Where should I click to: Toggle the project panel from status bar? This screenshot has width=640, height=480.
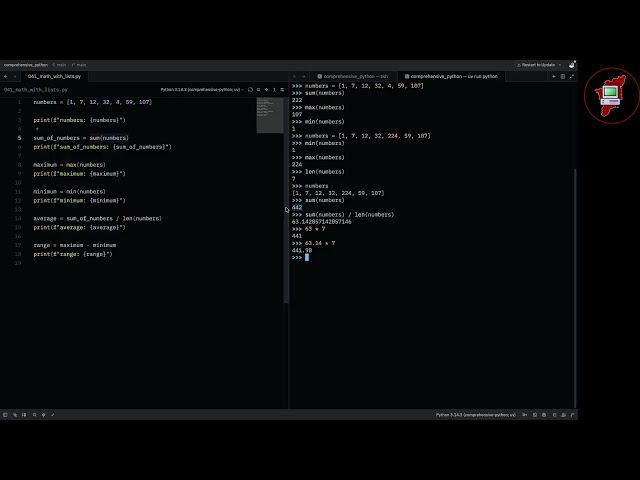(x=5, y=415)
